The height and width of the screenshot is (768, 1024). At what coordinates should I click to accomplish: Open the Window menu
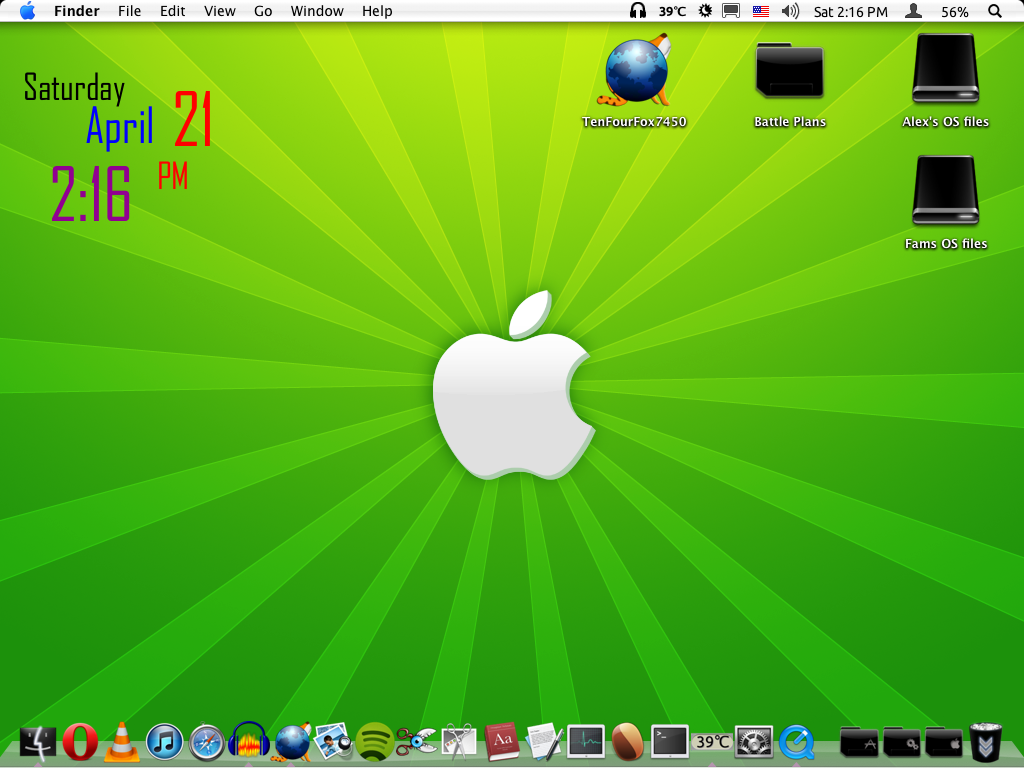[x=317, y=11]
